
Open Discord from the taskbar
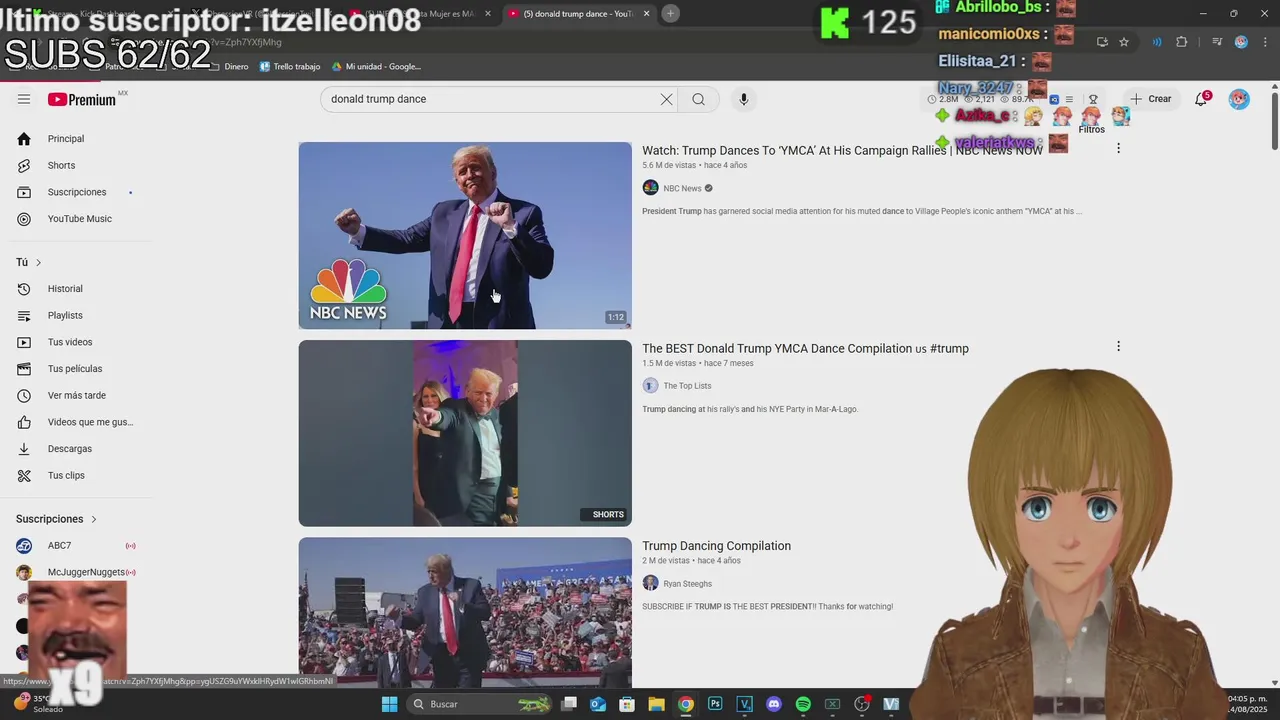pyautogui.click(x=773, y=704)
